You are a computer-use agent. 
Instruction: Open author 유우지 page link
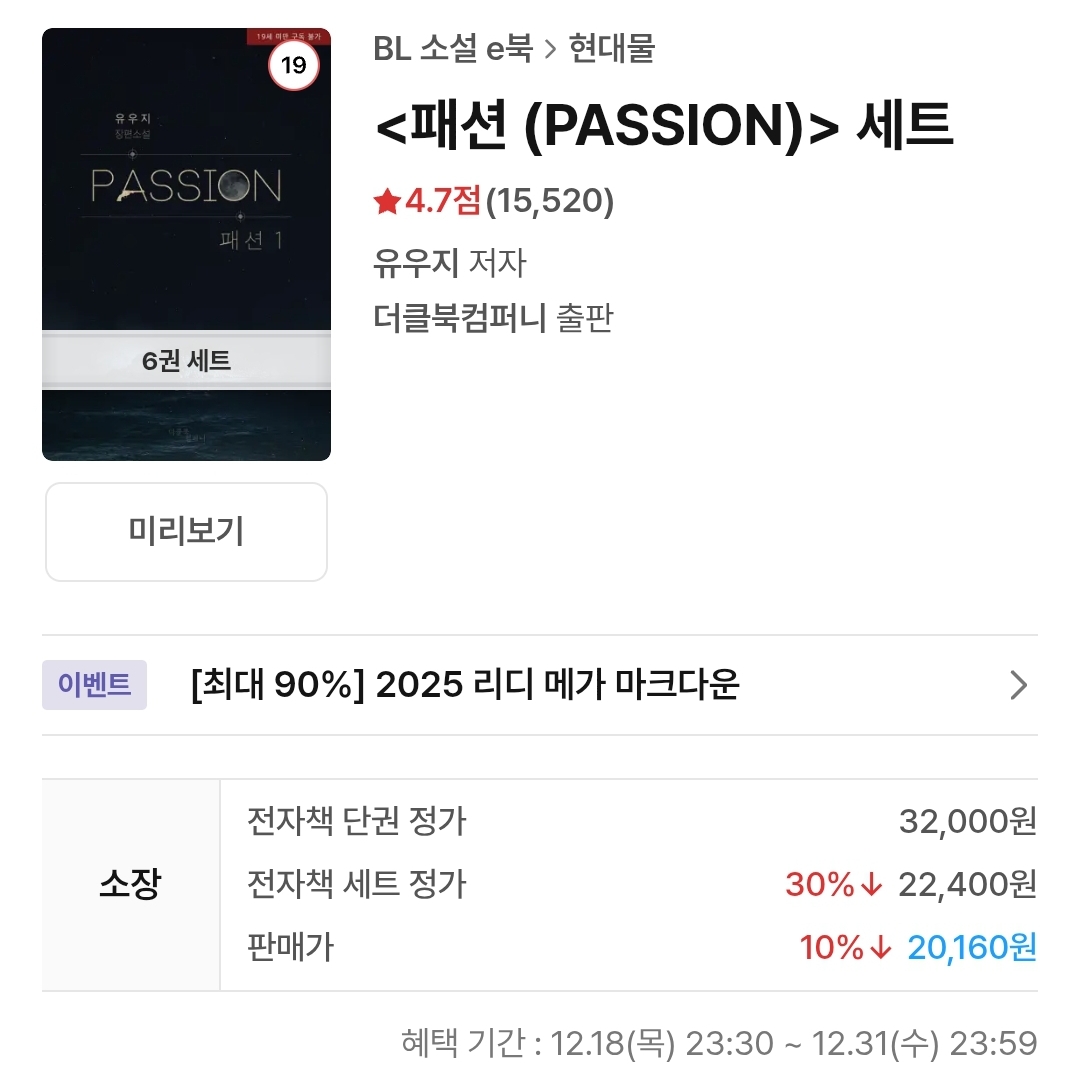click(x=415, y=263)
